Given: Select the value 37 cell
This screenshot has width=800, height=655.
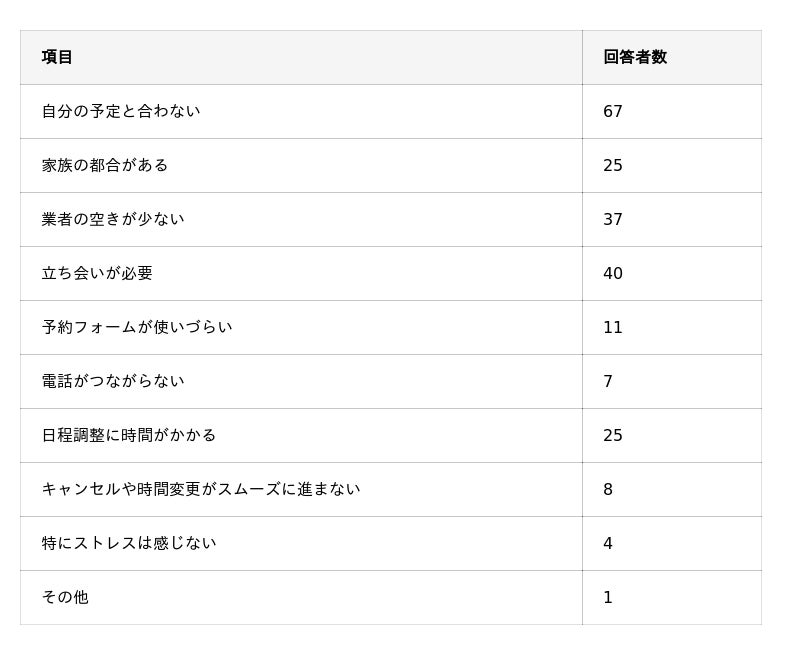Looking at the screenshot, I should 613,219.
